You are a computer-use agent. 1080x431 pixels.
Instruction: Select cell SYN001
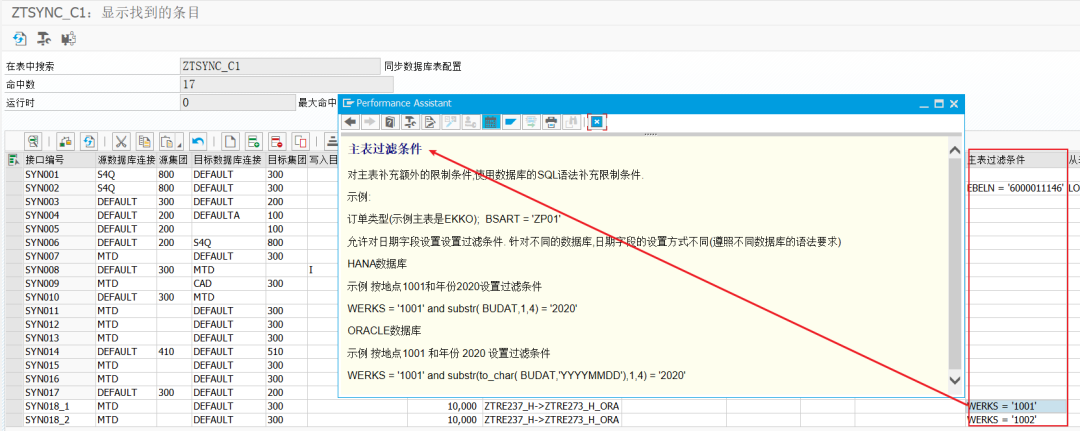[59, 174]
